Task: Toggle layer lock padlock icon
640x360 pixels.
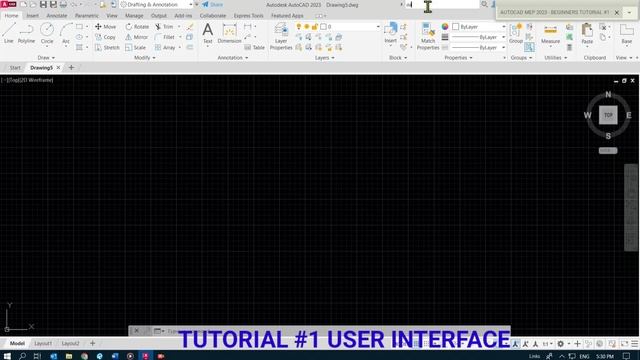Action: pos(314,27)
